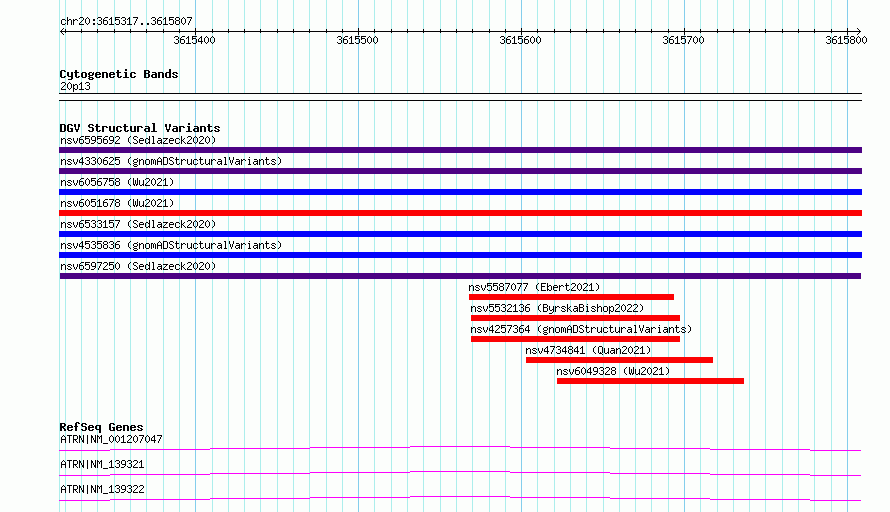890x512 pixels.
Task: Click the nsv6049328 (Wu2021) label
Action: 613,371
